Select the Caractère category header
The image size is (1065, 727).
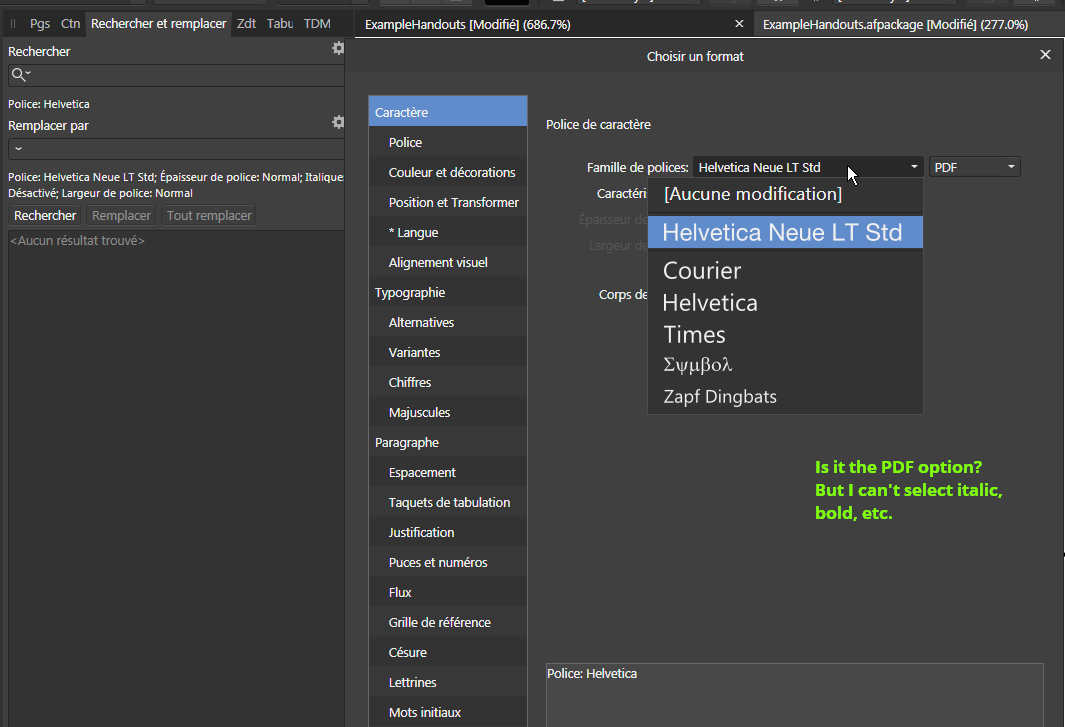pos(448,112)
